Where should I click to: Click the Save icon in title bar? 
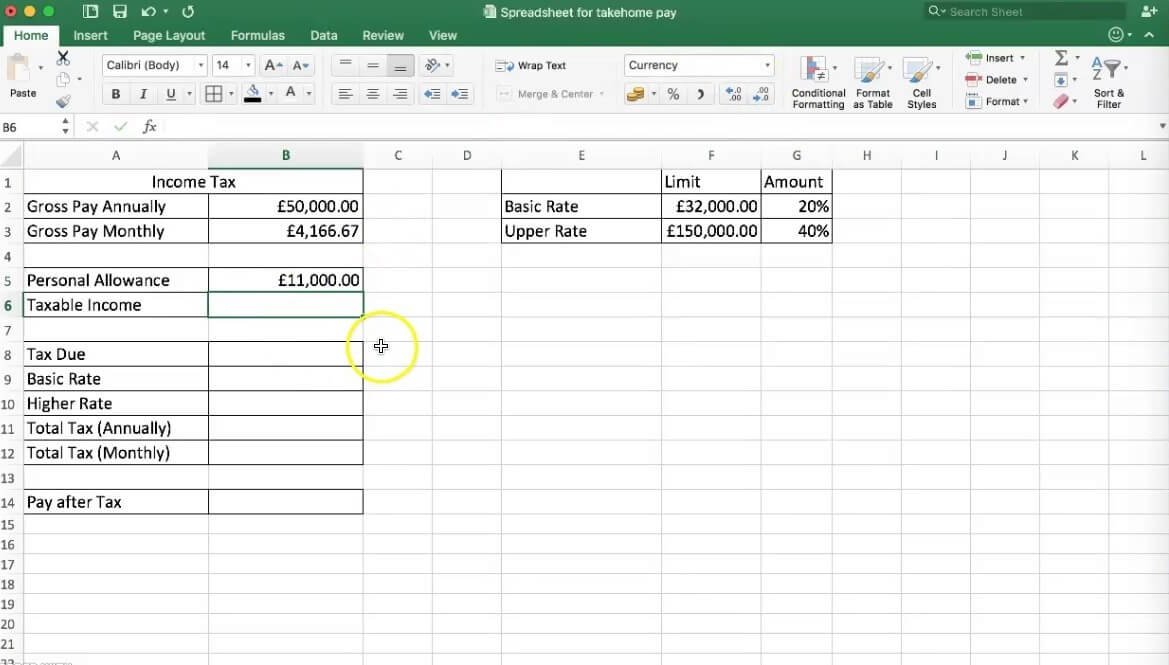pos(120,12)
